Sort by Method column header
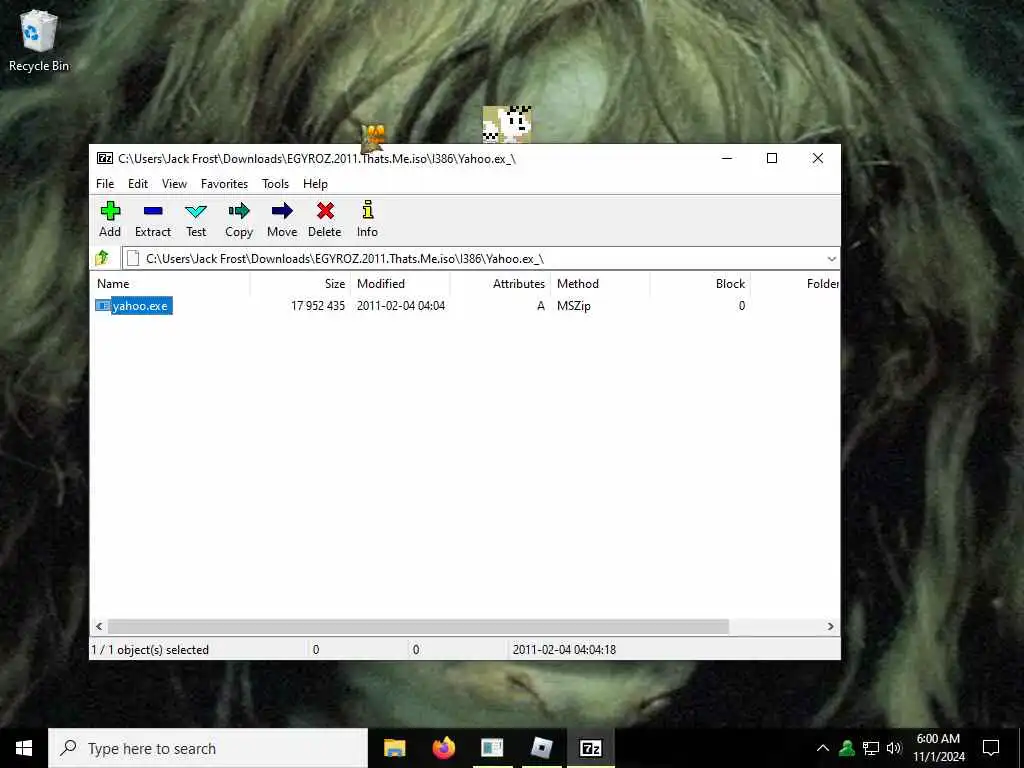1024x768 pixels. [601, 283]
